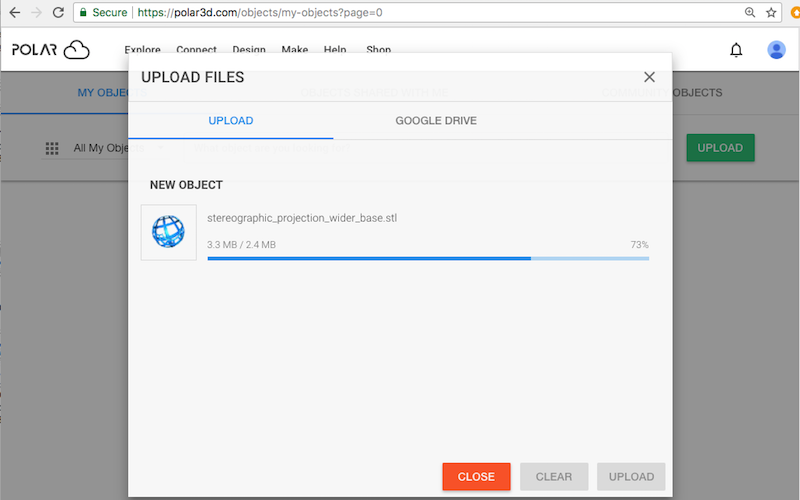This screenshot has height=500, width=800.
Task: Open the zoom magnifier icon in address bar
Action: point(749,13)
